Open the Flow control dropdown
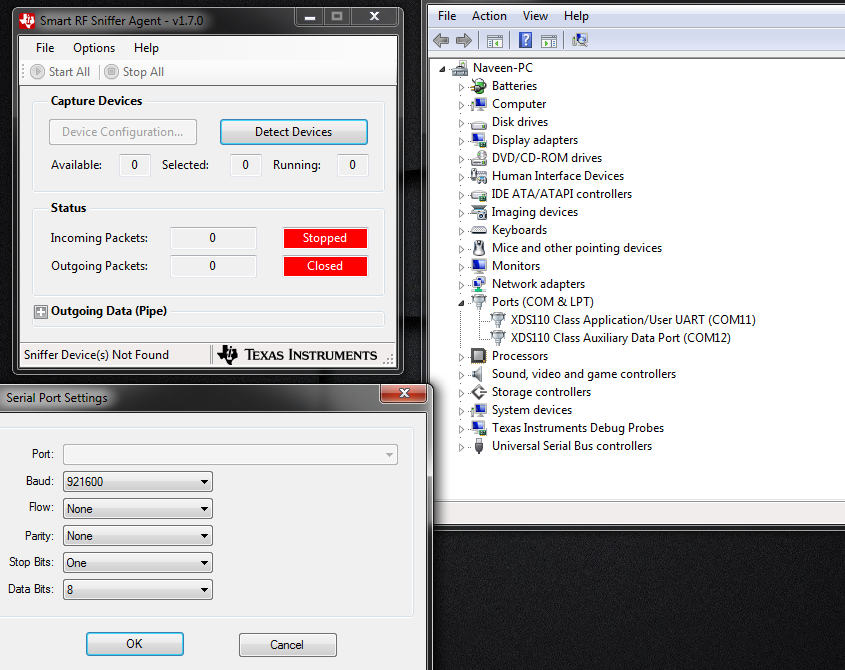This screenshot has height=670, width=845. pos(138,508)
